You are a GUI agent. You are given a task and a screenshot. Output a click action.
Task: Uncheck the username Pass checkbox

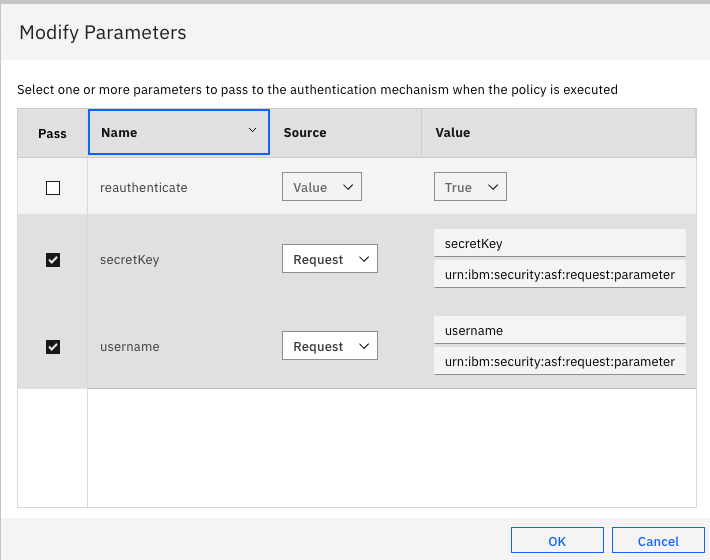tap(53, 347)
